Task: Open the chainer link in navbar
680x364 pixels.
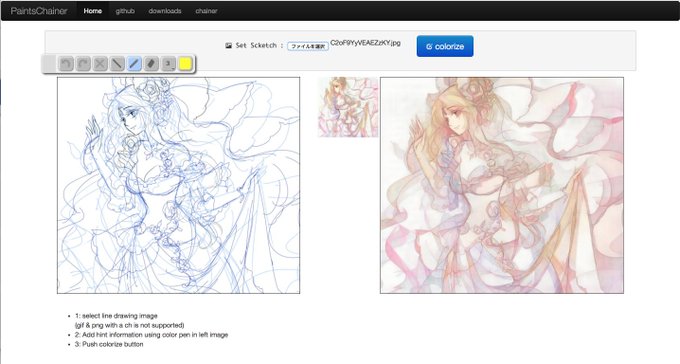Action: click(x=206, y=11)
